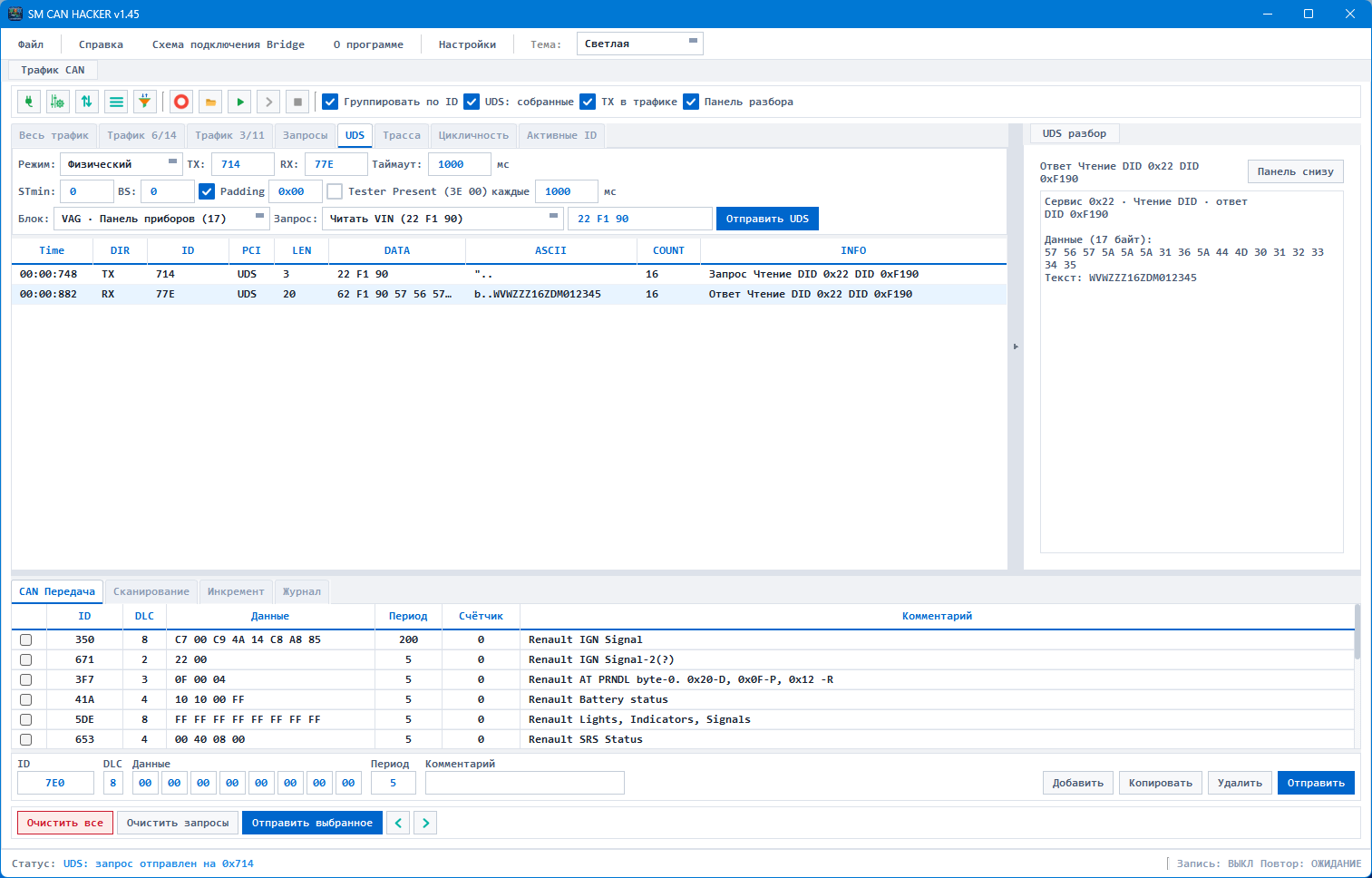
Task: Click the next arrow button beside Отправить выбранное
Action: (x=425, y=823)
